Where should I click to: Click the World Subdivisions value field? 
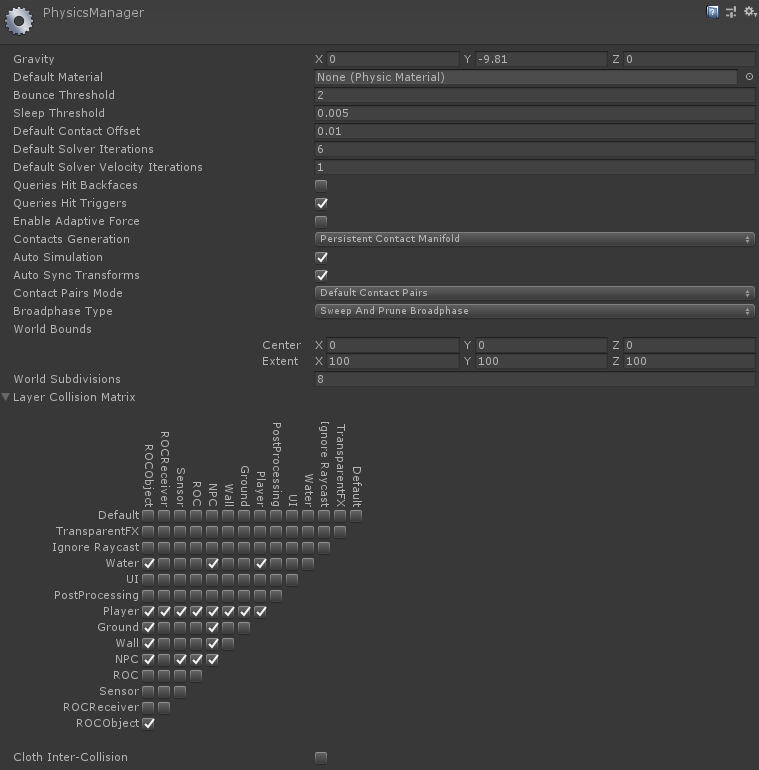click(535, 379)
